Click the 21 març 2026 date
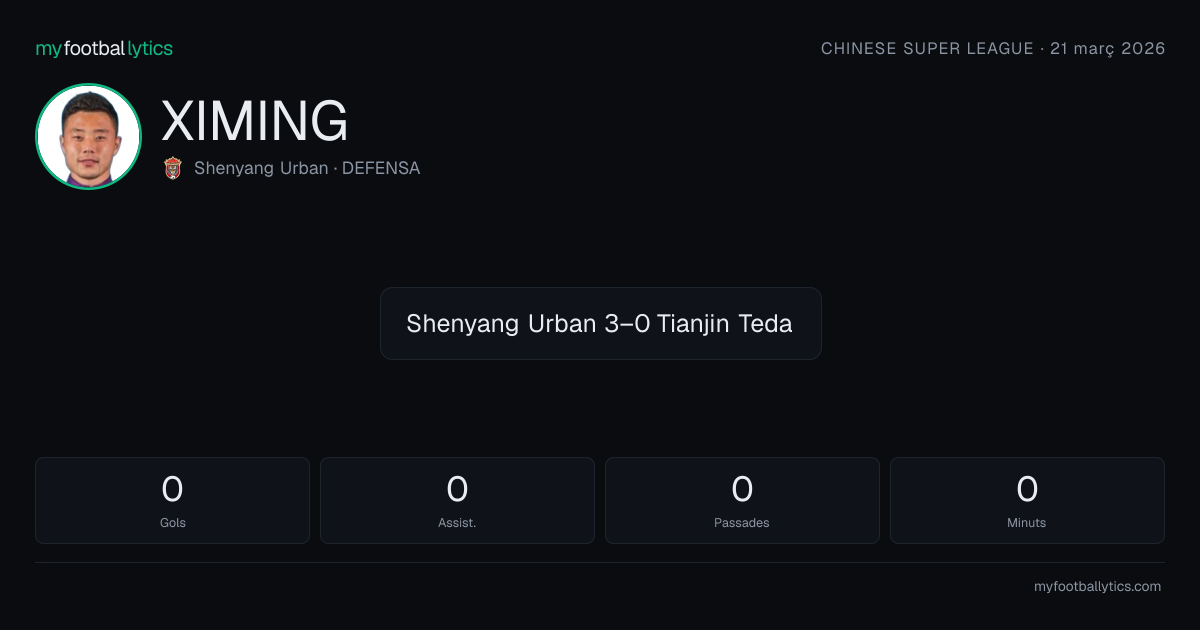Image resolution: width=1200 pixels, height=630 pixels. (1108, 48)
